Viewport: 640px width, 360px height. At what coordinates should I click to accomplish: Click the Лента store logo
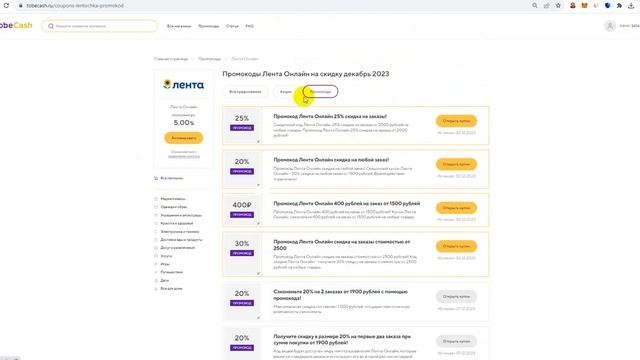(184, 84)
